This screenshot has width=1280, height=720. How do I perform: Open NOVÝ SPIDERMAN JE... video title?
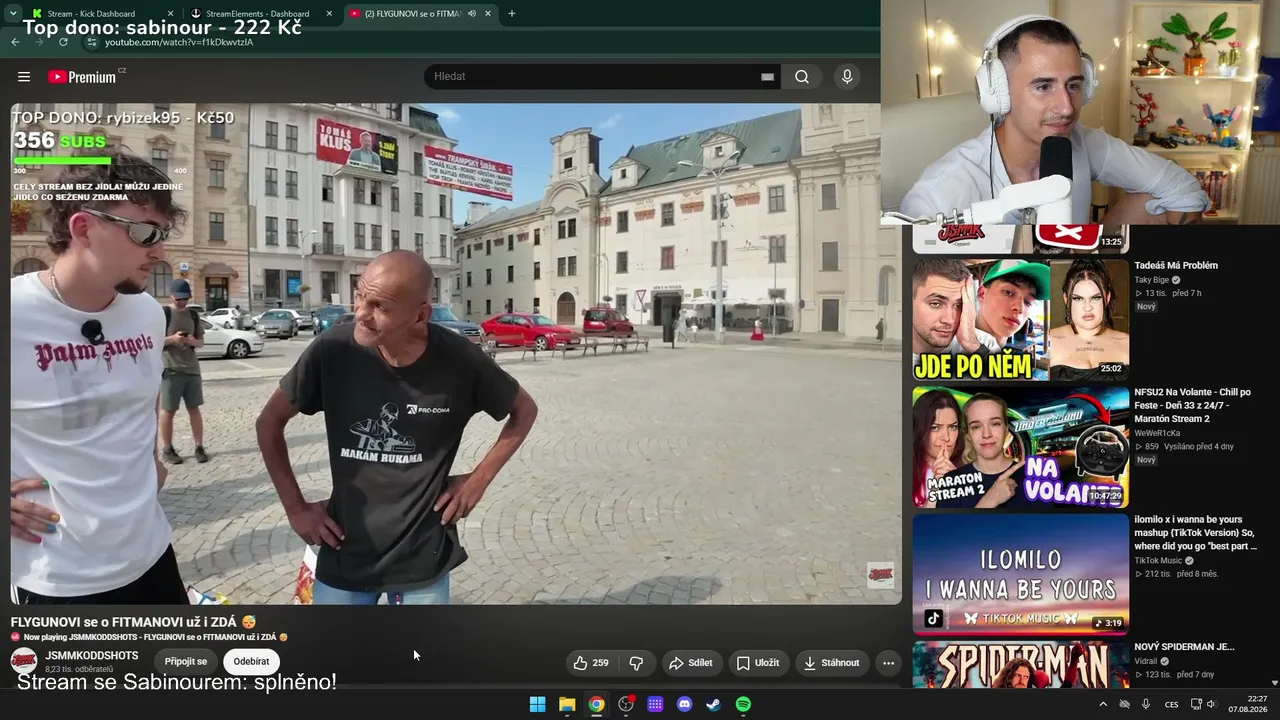tap(1184, 647)
